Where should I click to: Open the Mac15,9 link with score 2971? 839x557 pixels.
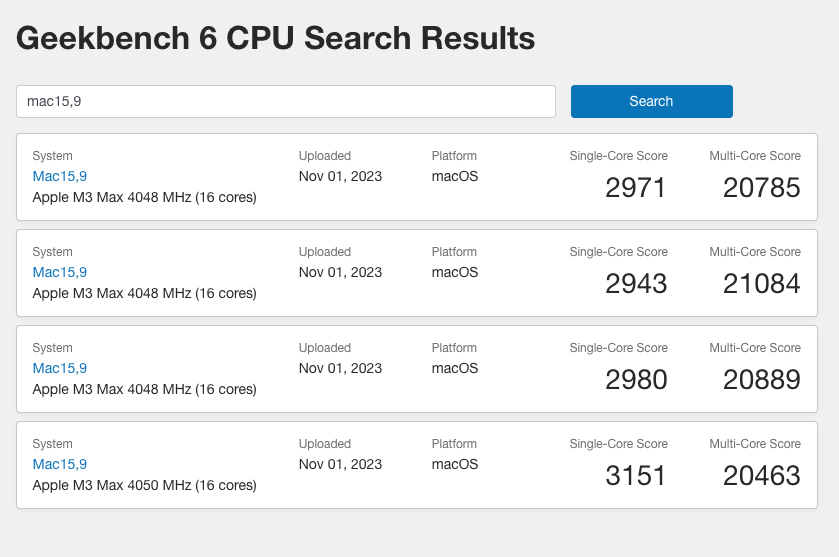pos(59,176)
